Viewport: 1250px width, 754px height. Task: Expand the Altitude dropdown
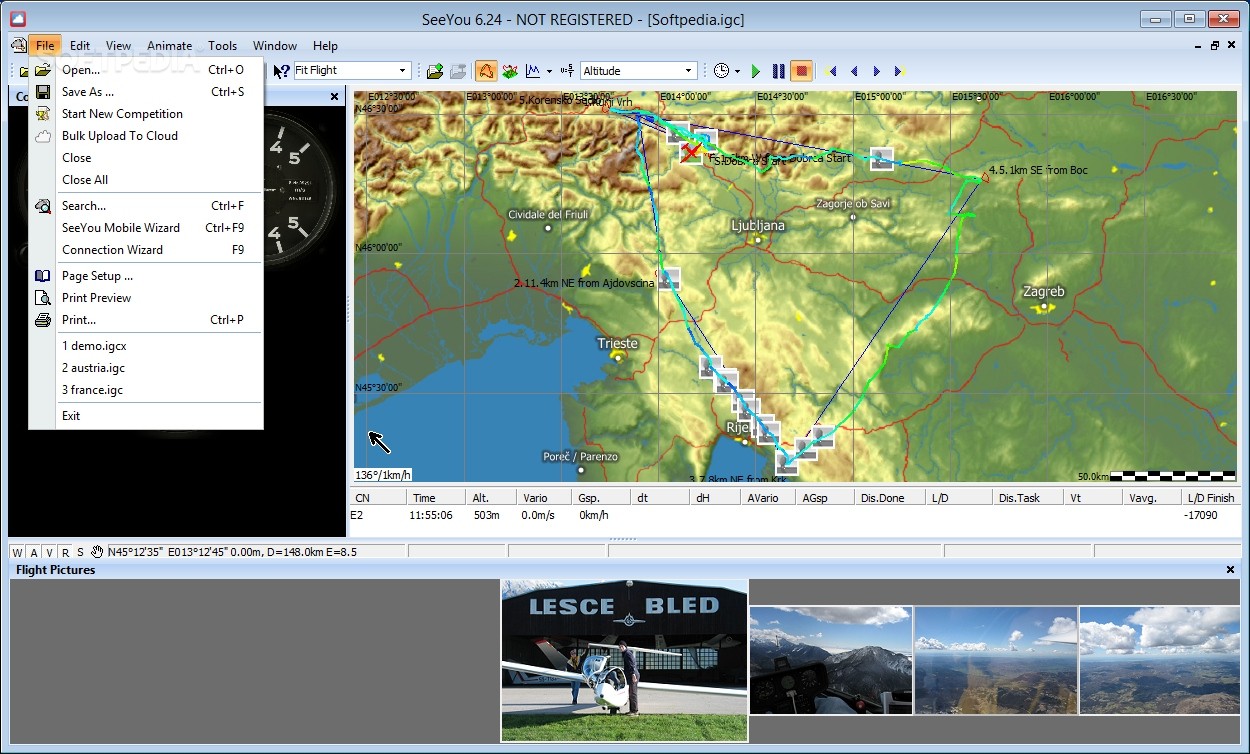pos(689,71)
